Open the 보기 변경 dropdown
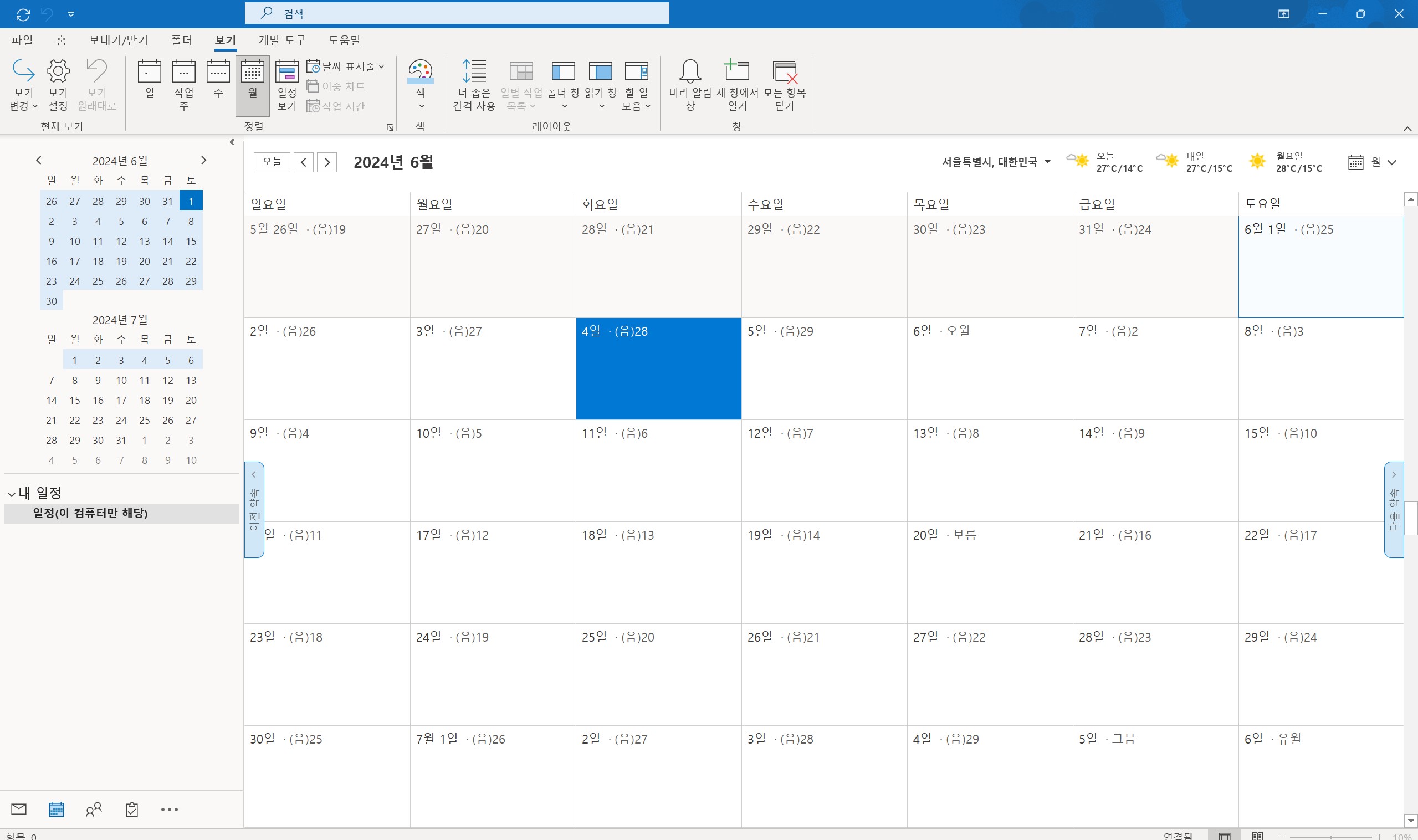1418x840 pixels. [23, 85]
